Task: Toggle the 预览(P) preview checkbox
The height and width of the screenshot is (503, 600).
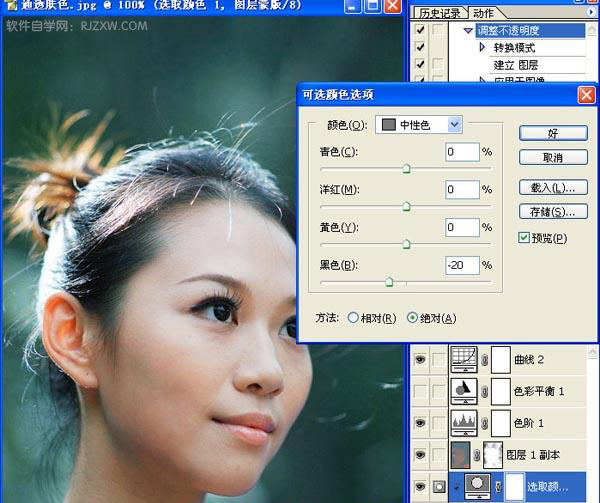Action: point(524,238)
